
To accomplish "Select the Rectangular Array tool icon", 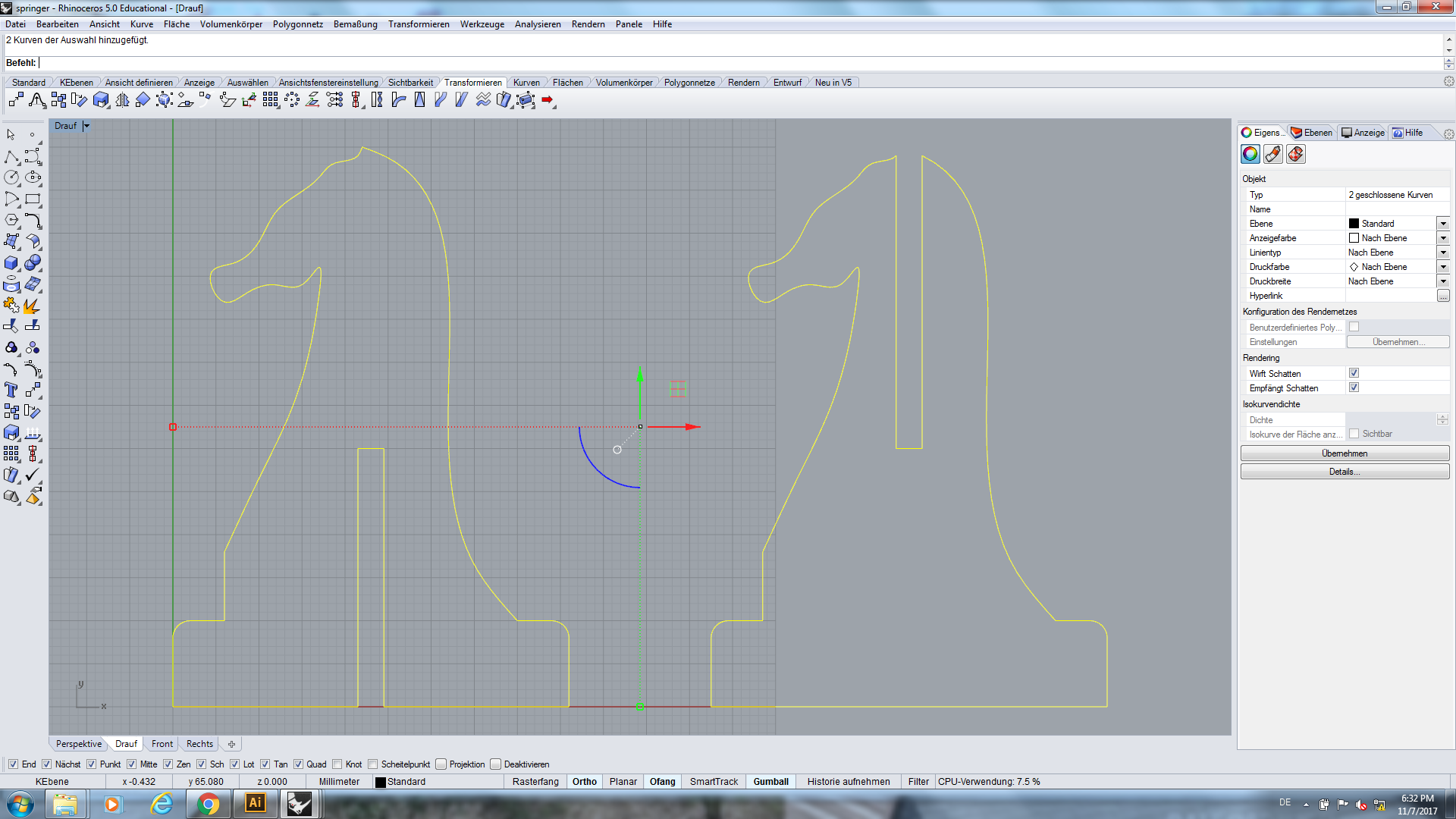I will [271, 100].
